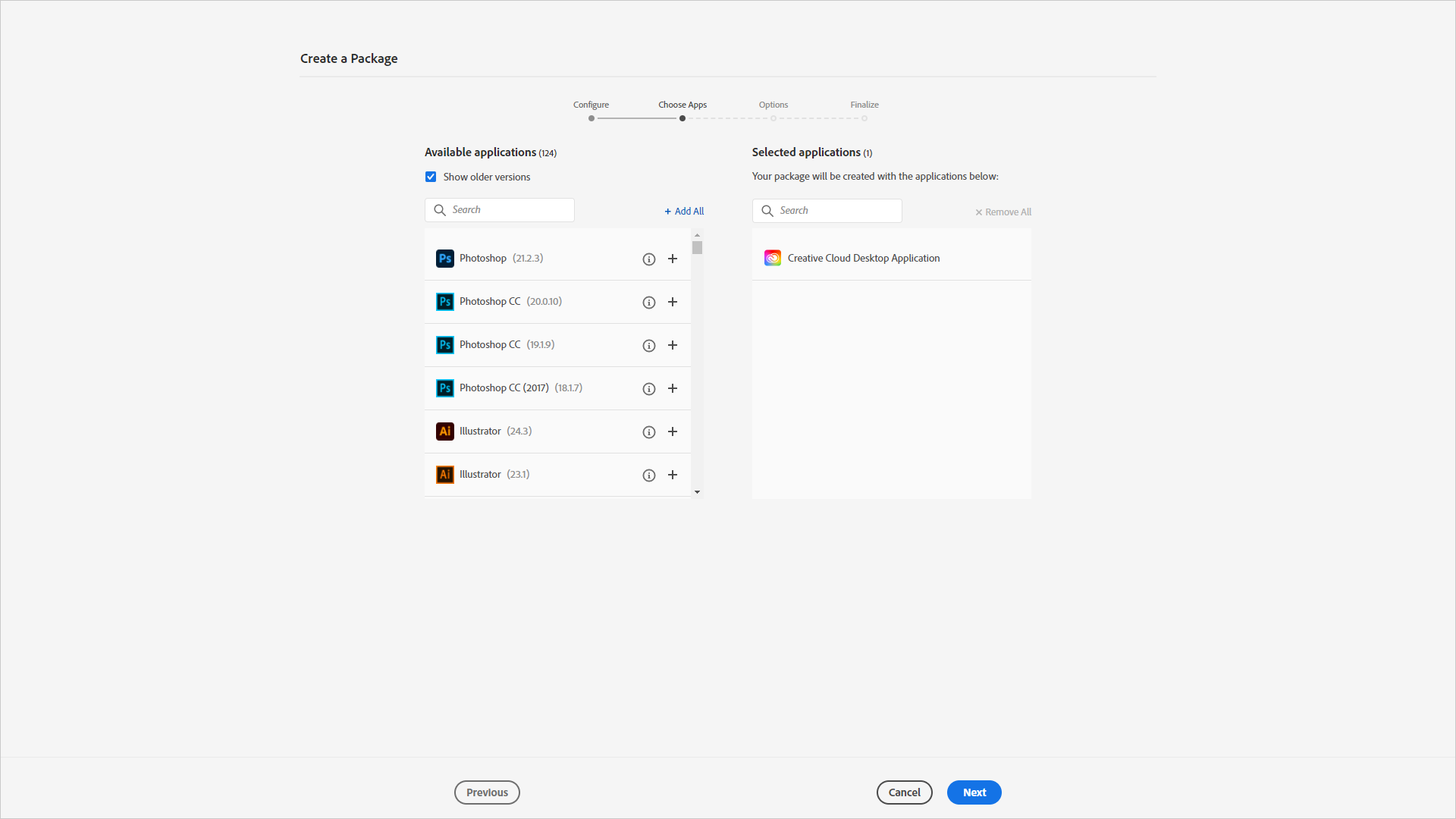Click search magnifier in Selected applications
The width and height of the screenshot is (1456, 819).
click(767, 211)
